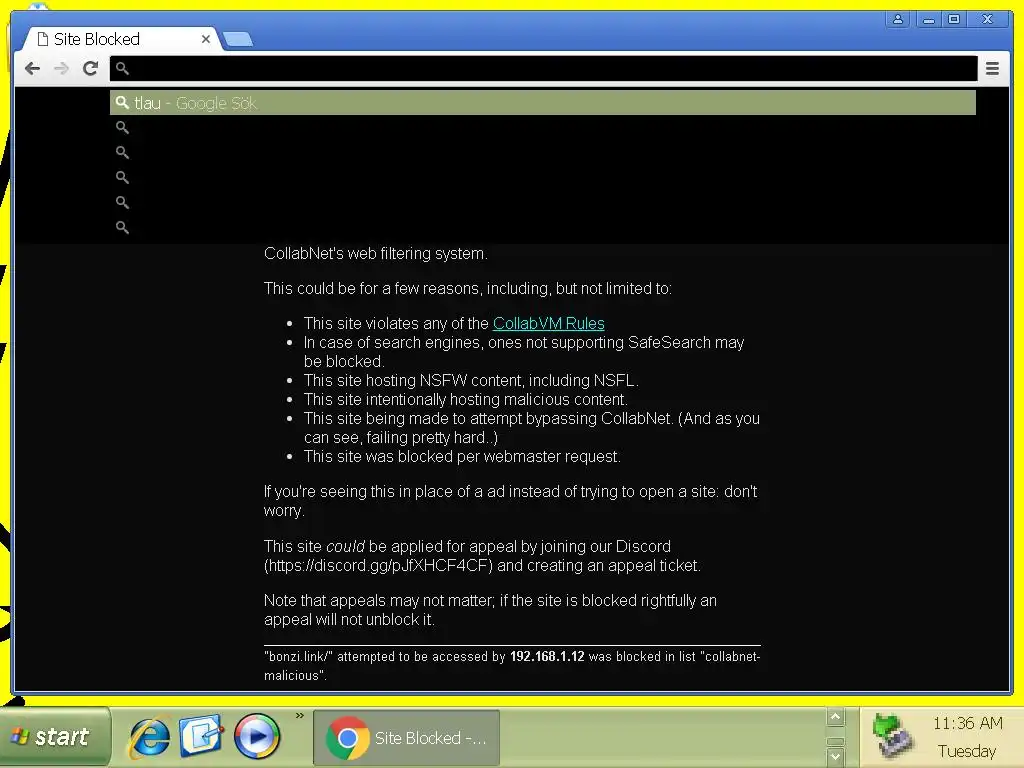Follow the CollabVM Rules link
The image size is (1024, 768).
point(549,323)
